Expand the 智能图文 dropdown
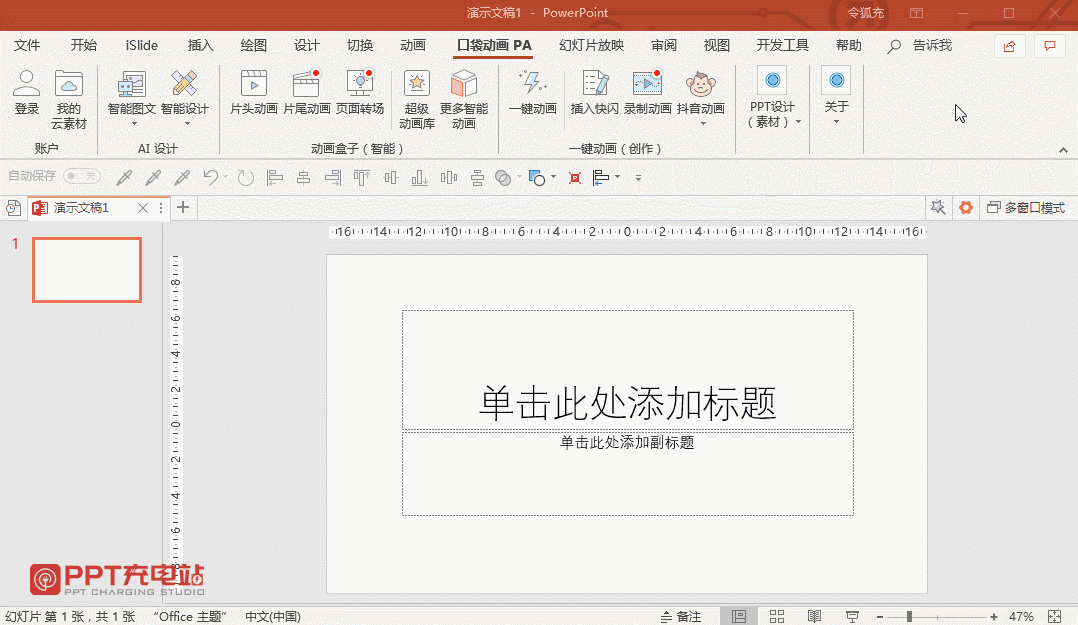Viewport: 1078px width, 625px height. point(133,124)
